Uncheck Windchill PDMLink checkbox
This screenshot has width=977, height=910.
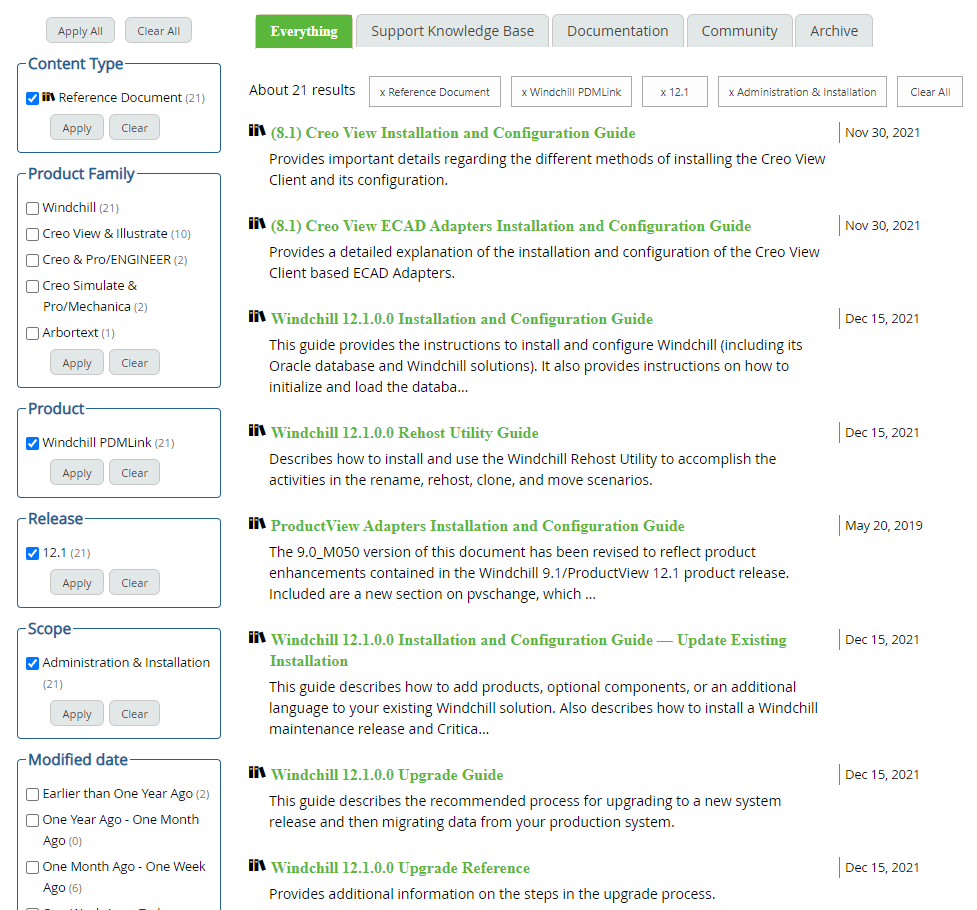pos(33,443)
